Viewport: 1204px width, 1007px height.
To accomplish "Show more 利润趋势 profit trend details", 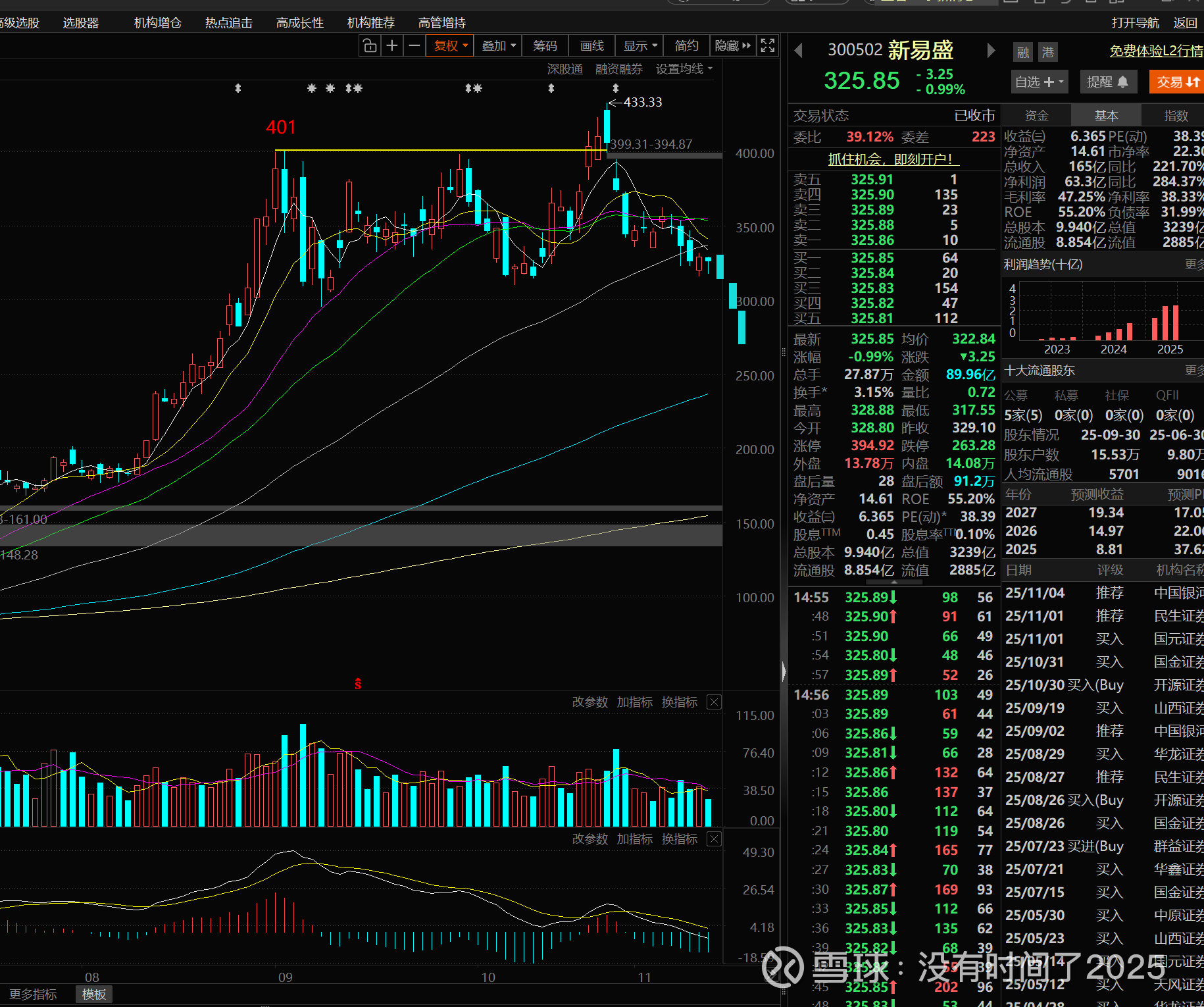I will click(1194, 265).
